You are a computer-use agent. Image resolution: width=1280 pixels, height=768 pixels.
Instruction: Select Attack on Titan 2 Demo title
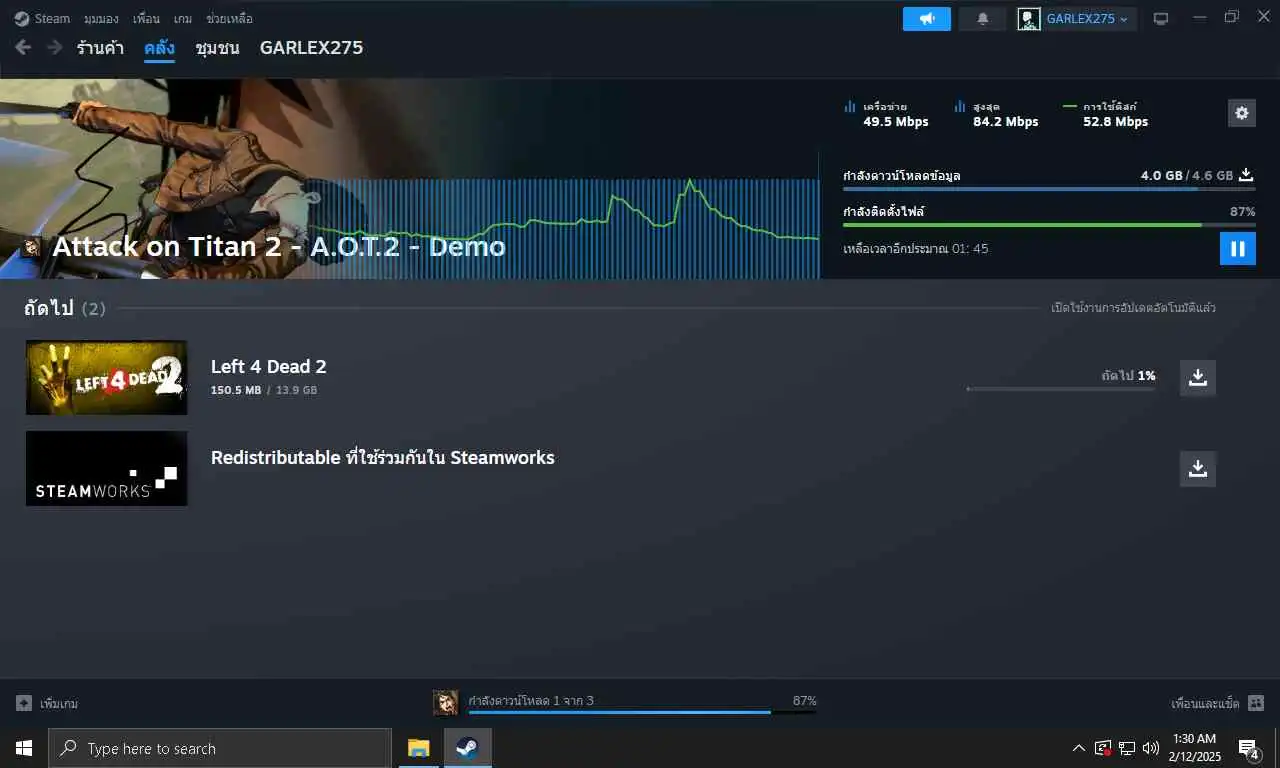tap(278, 246)
